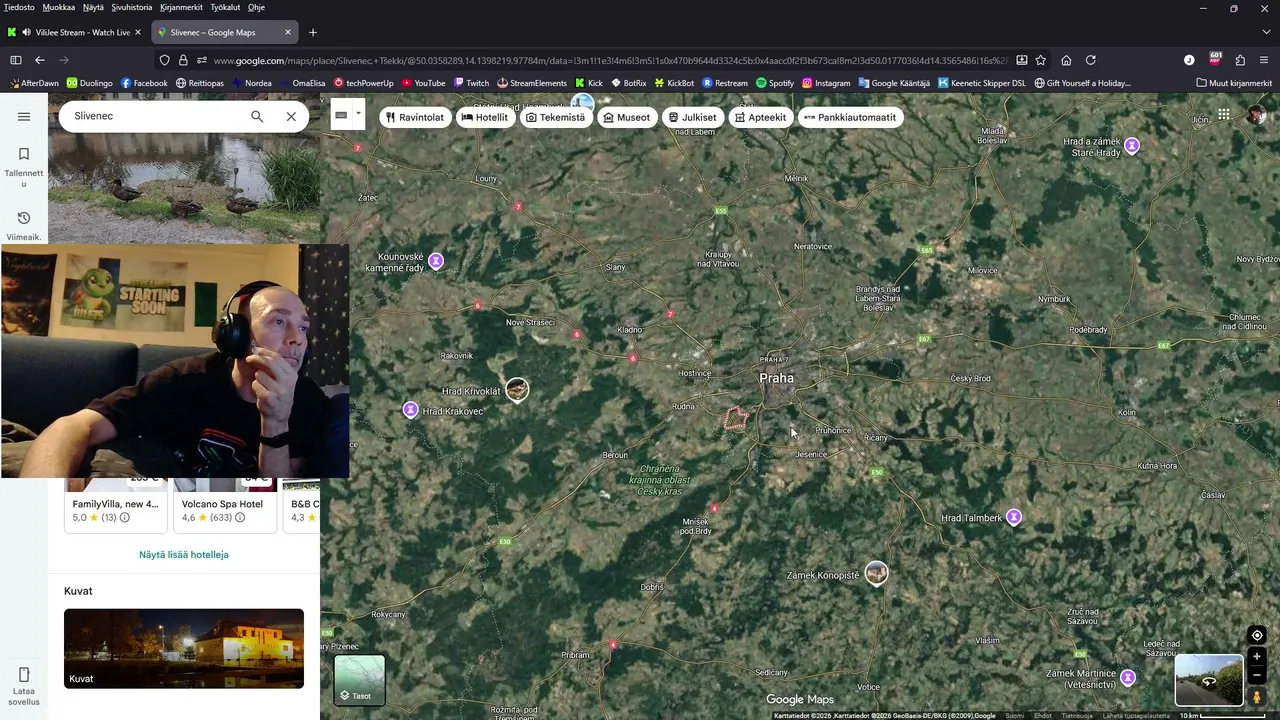This screenshot has height=720, width=1280.
Task: Open Työkalut menu
Action: coord(225,7)
